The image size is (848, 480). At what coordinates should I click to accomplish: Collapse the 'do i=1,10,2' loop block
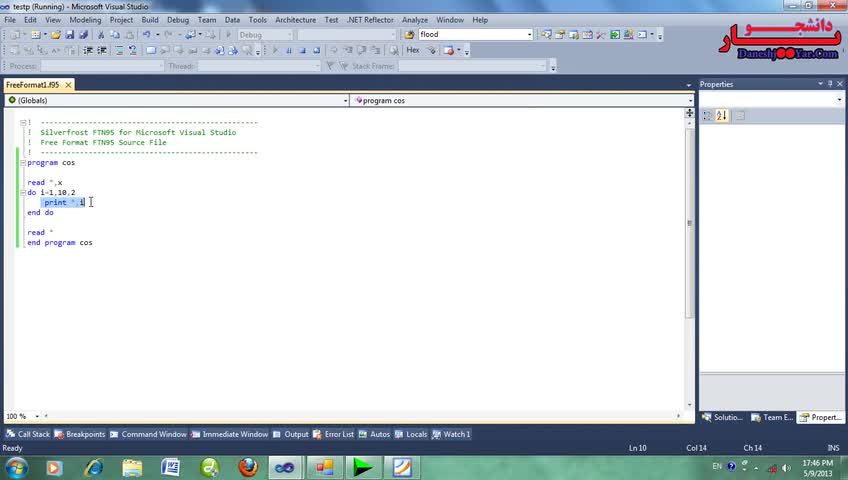coord(23,192)
